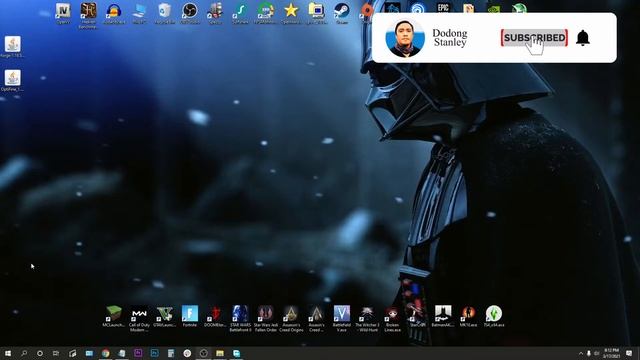Open the MK11 shortcut

click(468, 316)
